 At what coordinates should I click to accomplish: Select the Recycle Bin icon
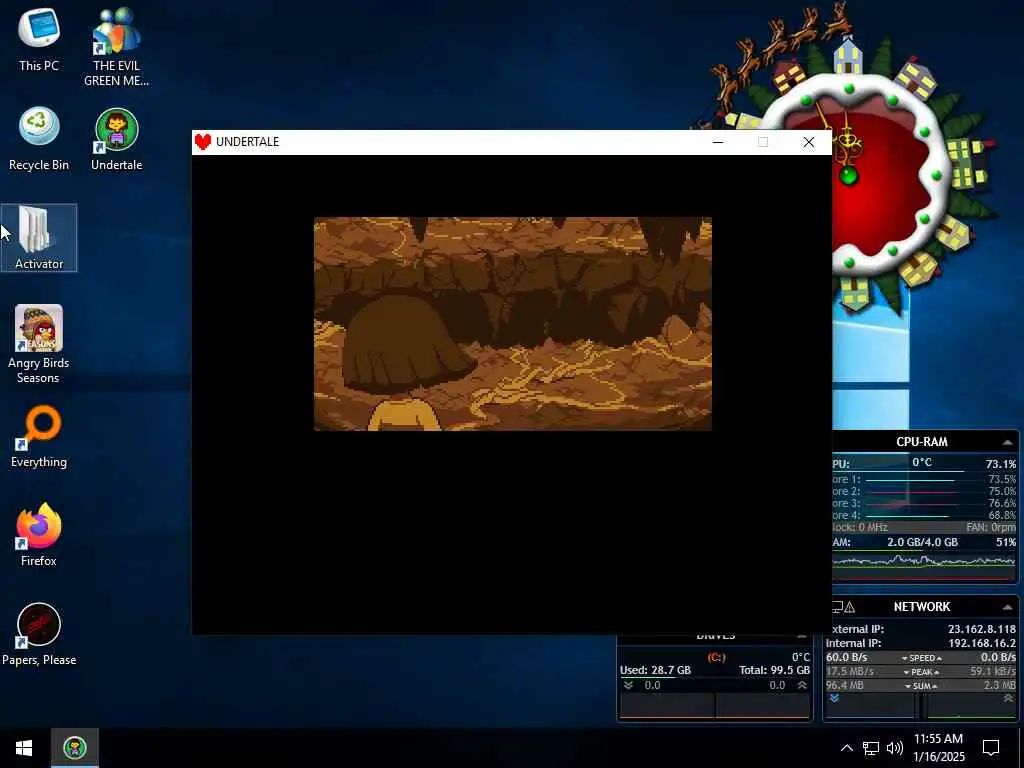(x=39, y=138)
